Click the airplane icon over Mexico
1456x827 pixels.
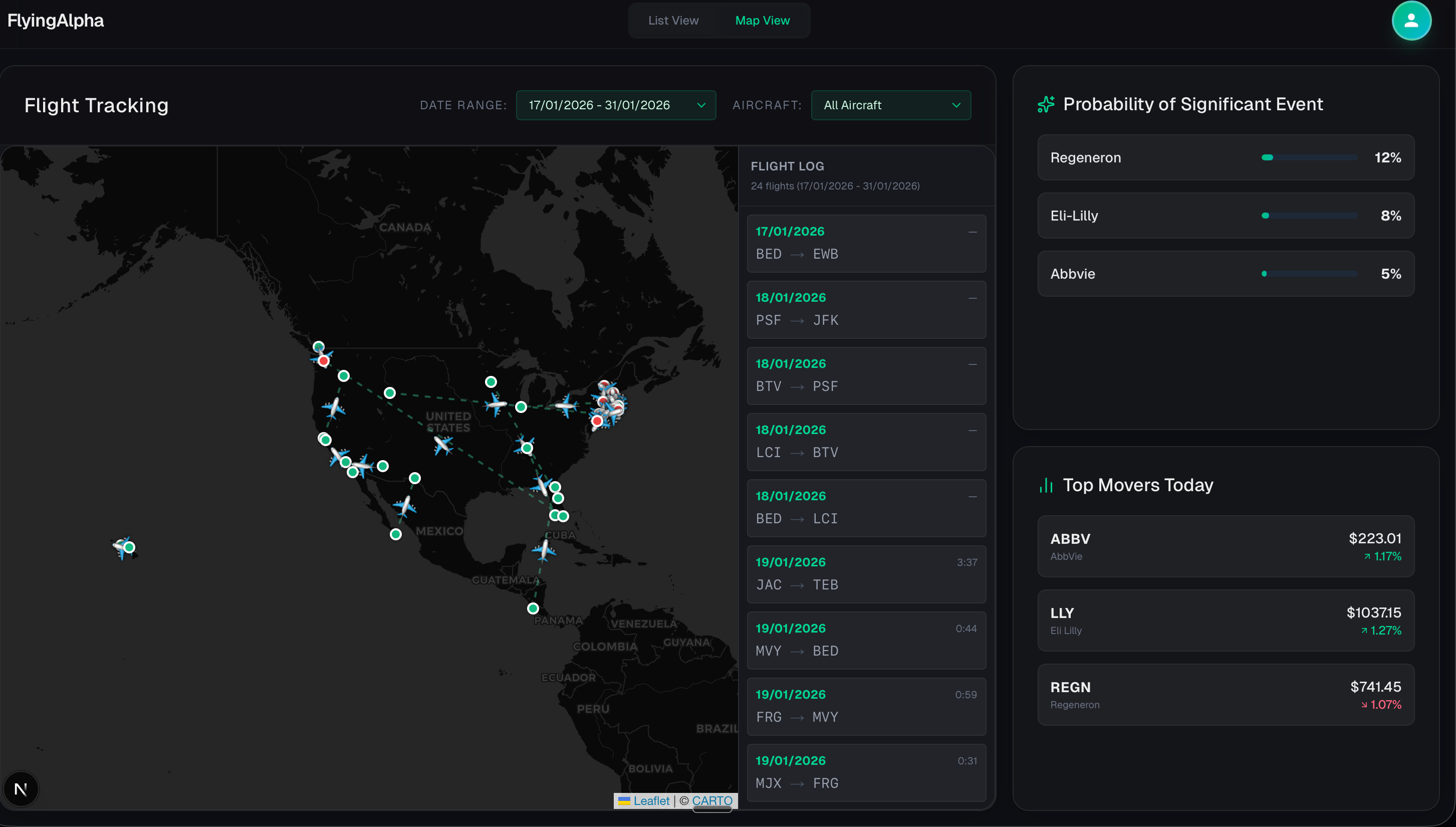coord(405,506)
